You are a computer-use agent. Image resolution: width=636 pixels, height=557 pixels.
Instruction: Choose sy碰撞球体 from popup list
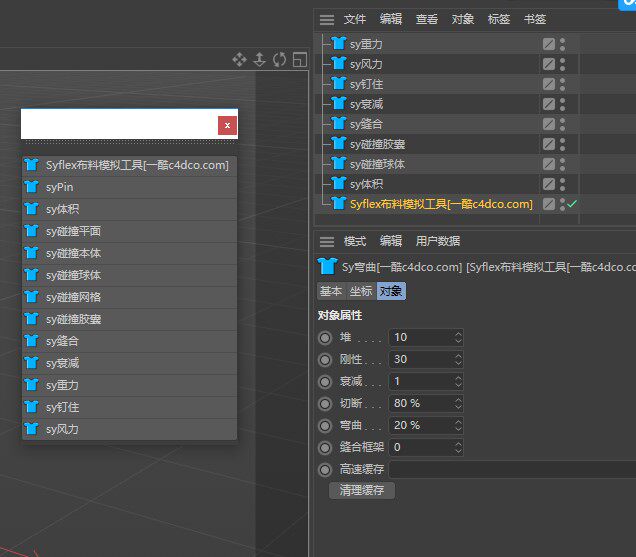click(129, 275)
